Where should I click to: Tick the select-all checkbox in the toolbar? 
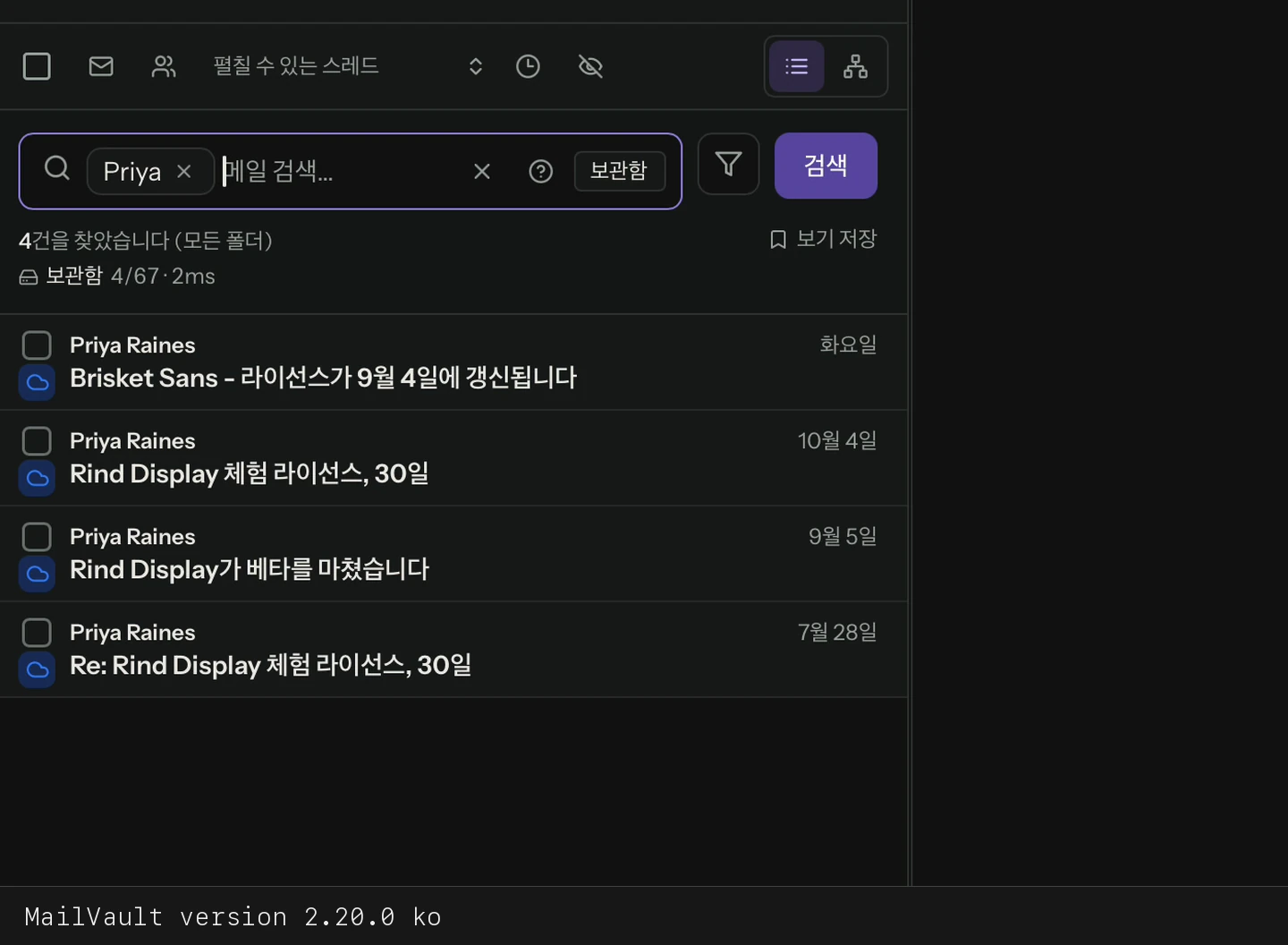37,66
